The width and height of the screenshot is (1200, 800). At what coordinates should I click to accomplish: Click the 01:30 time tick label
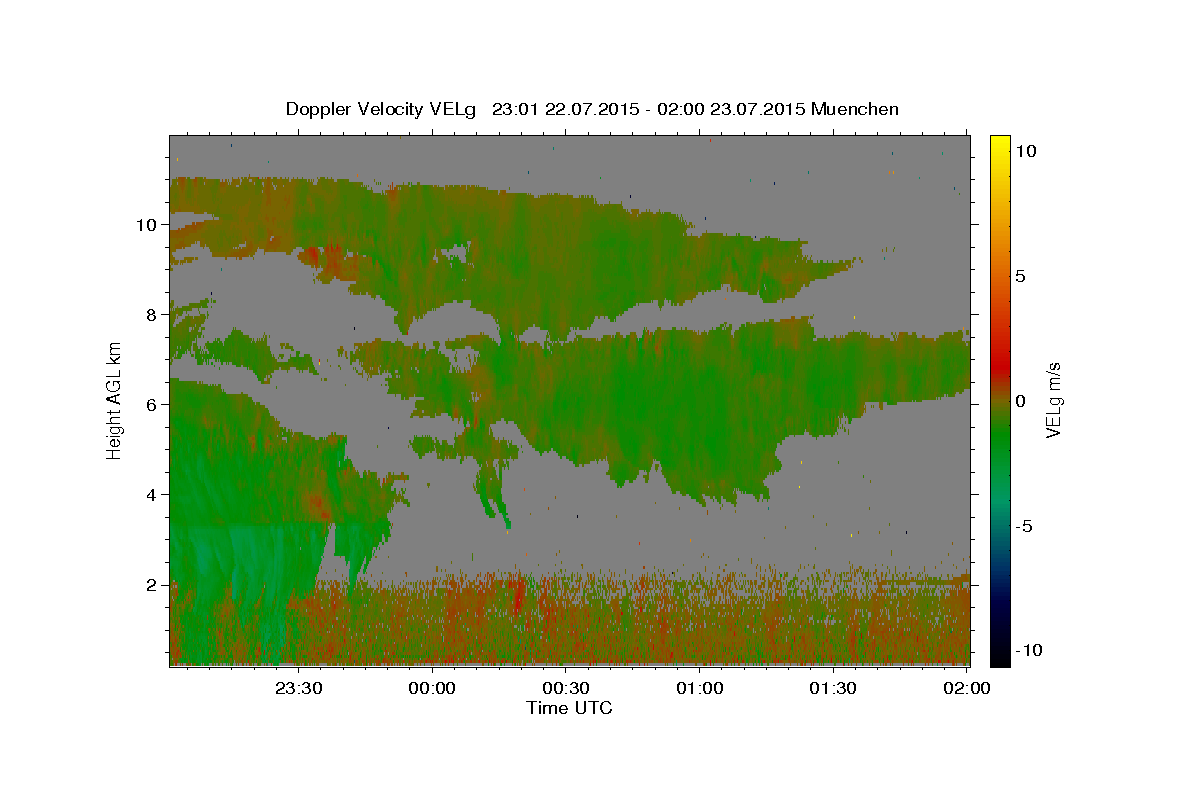click(x=833, y=688)
